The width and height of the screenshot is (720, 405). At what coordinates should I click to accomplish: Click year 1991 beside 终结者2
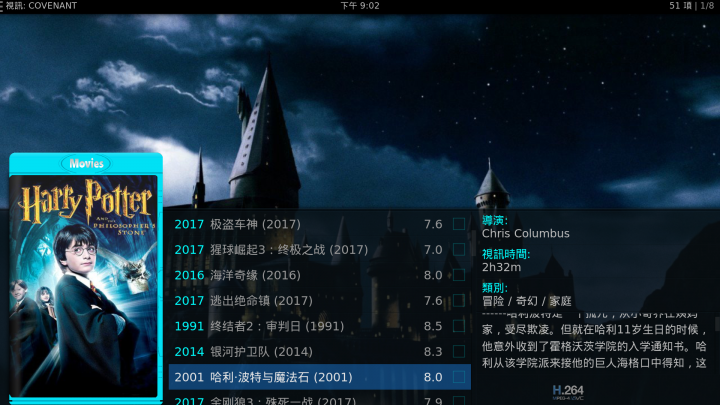pos(189,326)
